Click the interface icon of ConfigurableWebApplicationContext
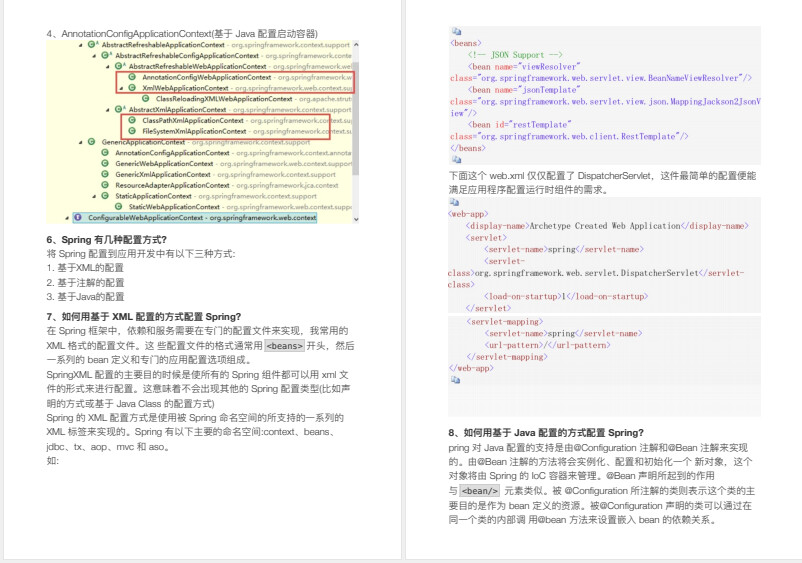802x563 pixels. tap(78, 217)
